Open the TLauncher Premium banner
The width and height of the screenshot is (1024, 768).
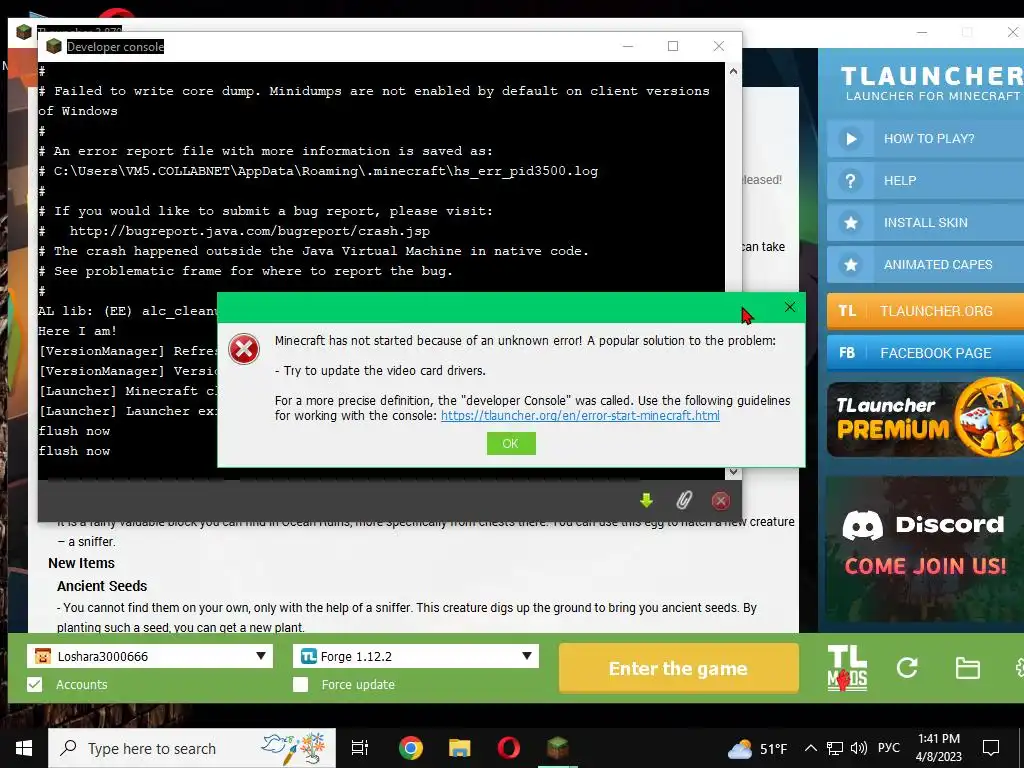925,419
